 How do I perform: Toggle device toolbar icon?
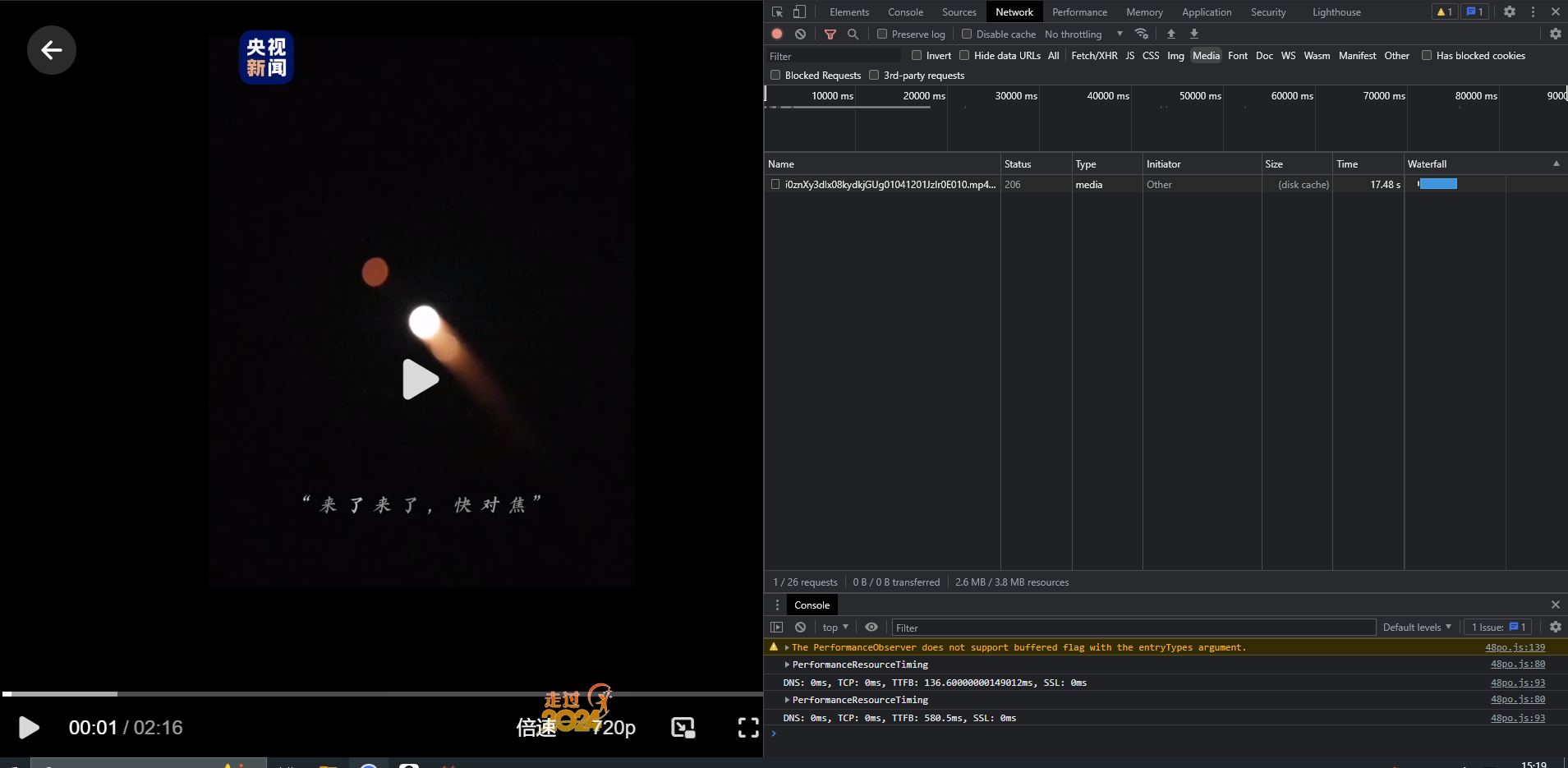tap(799, 11)
